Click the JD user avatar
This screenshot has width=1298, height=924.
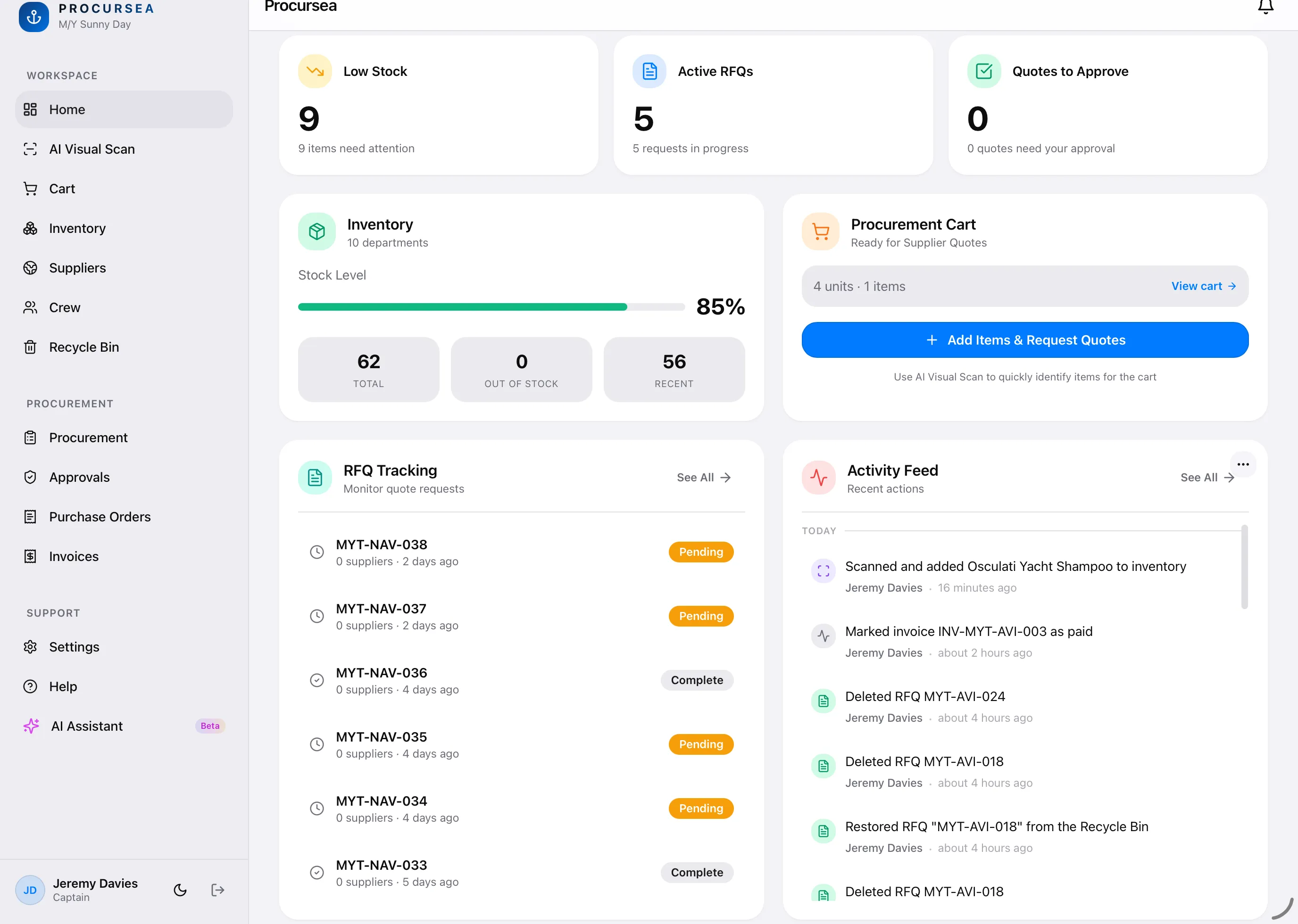(x=30, y=890)
